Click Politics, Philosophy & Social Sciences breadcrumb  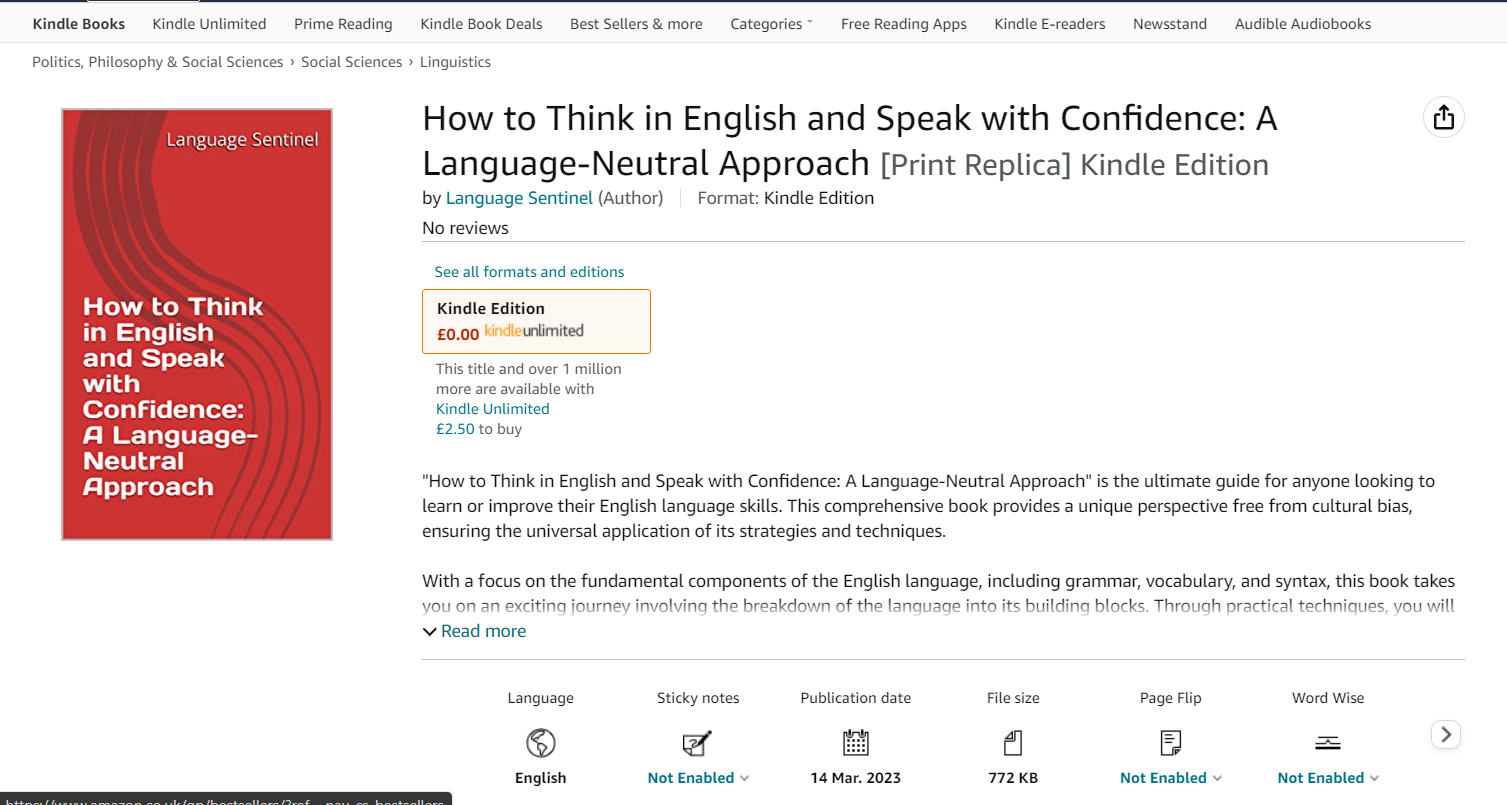(158, 62)
